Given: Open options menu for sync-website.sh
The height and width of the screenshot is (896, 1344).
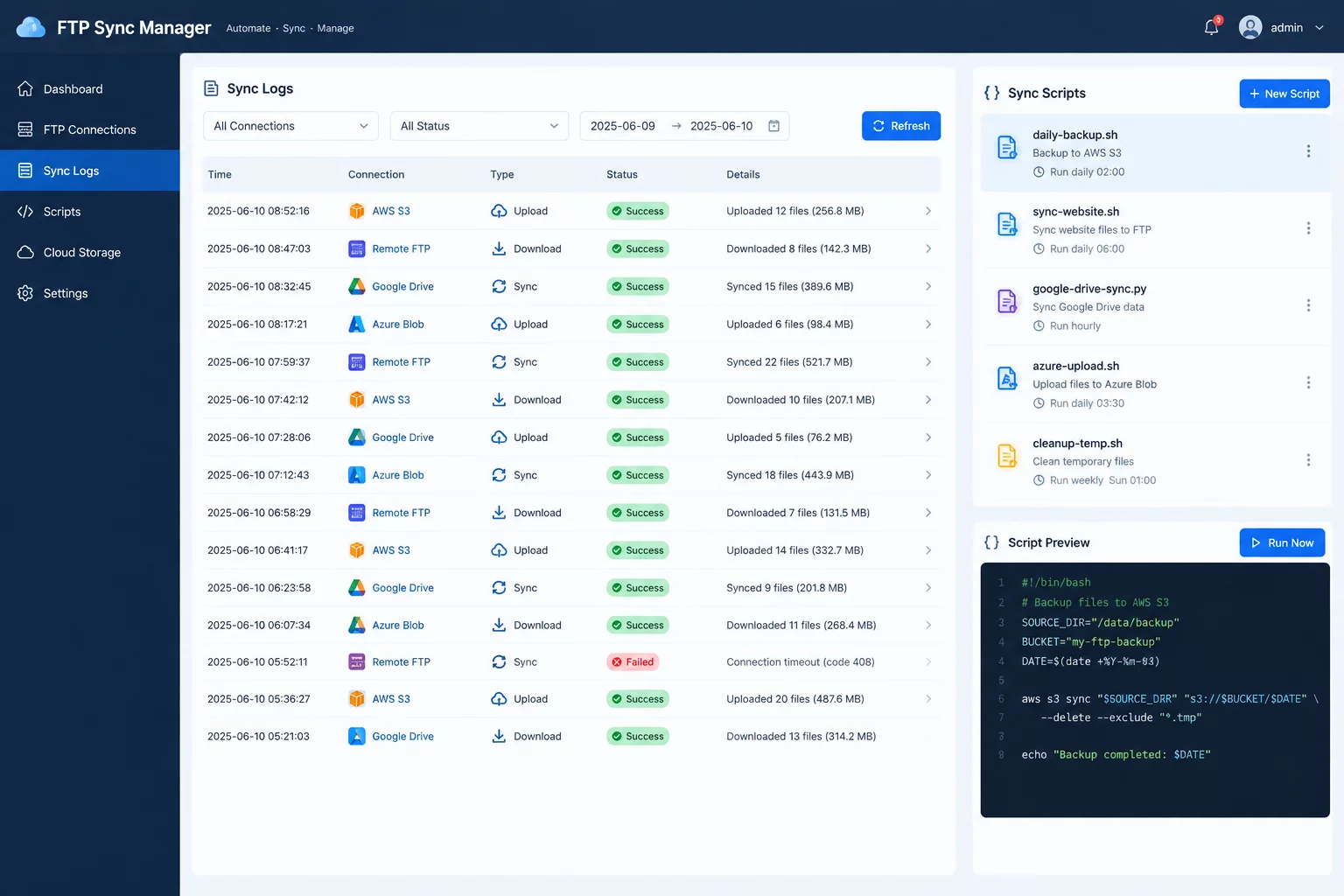Looking at the screenshot, I should pyautogui.click(x=1308, y=228).
